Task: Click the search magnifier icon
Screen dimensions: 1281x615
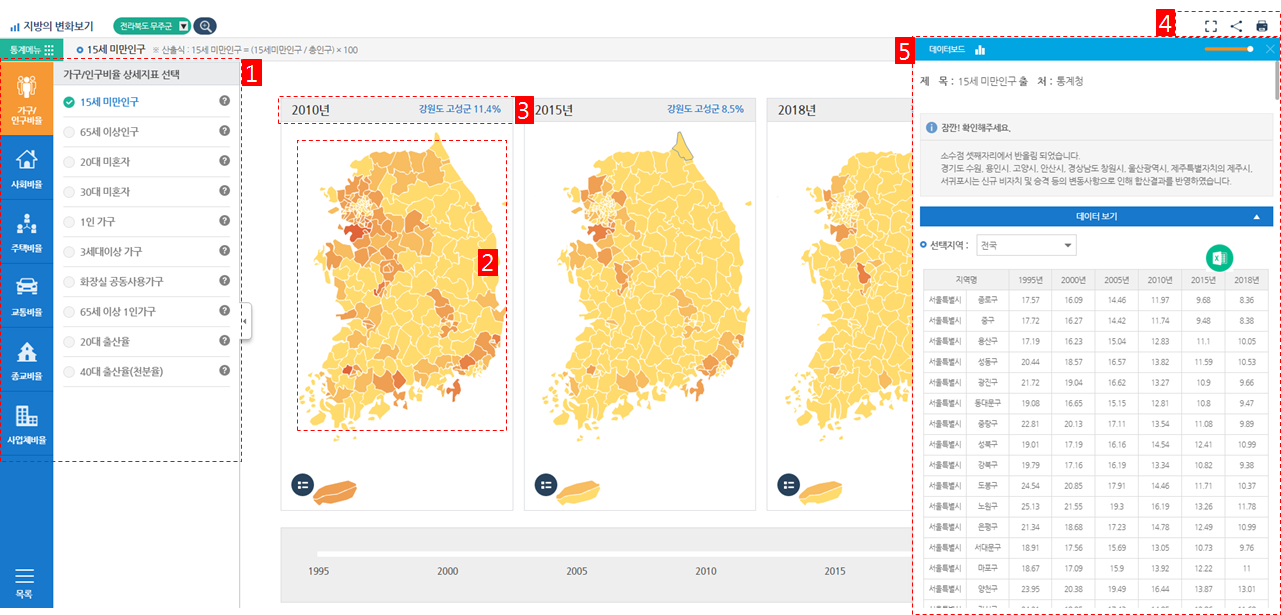Action: (204, 26)
